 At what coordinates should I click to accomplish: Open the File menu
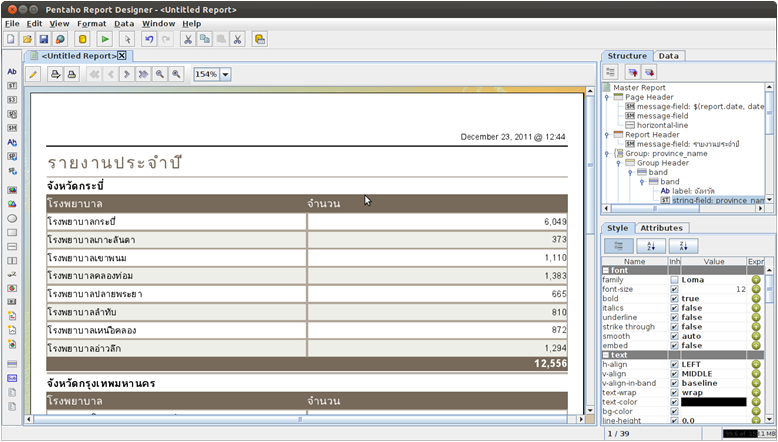[12, 23]
